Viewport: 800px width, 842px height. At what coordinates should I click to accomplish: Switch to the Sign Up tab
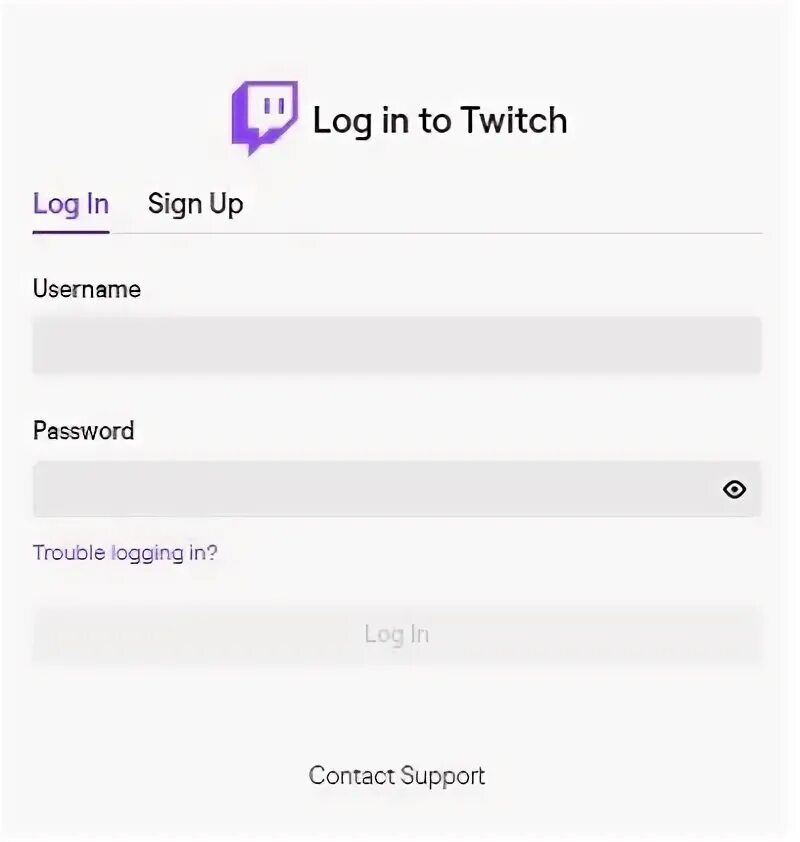pyautogui.click(x=195, y=205)
